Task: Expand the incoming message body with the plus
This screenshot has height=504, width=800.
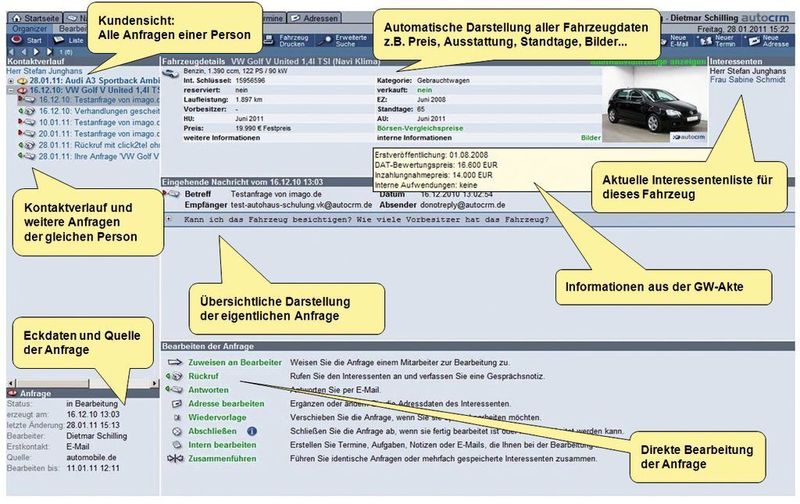Action: pos(169,219)
